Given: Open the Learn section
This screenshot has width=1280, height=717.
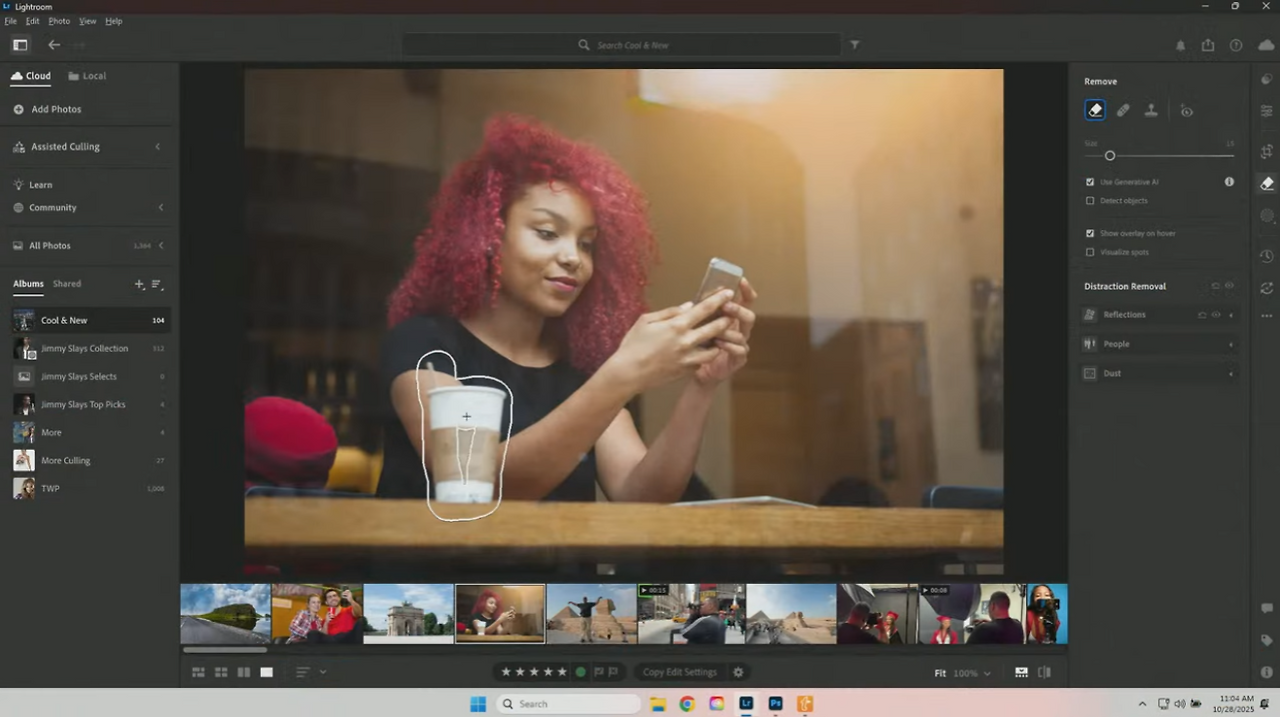Looking at the screenshot, I should [33, 185].
